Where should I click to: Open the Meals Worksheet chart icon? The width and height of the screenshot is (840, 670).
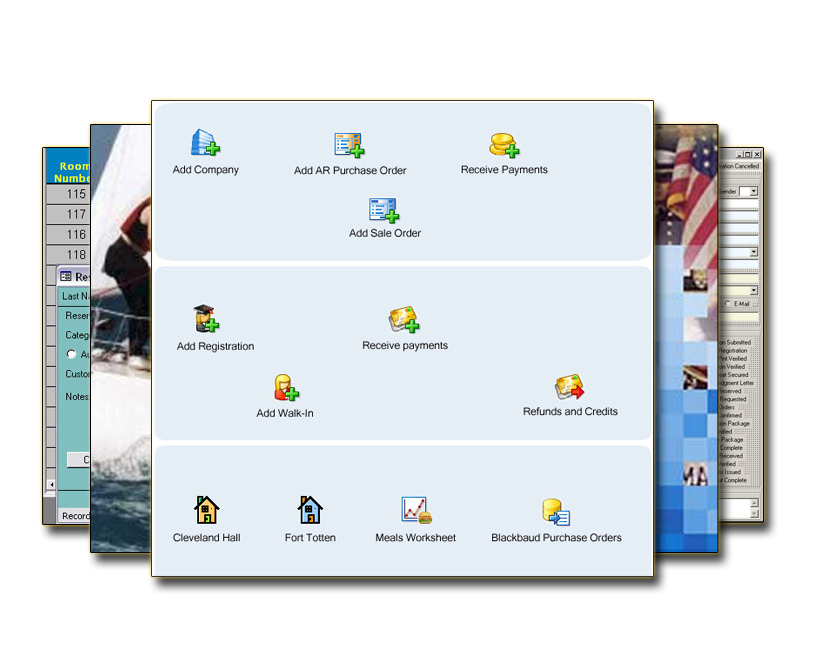point(416,510)
